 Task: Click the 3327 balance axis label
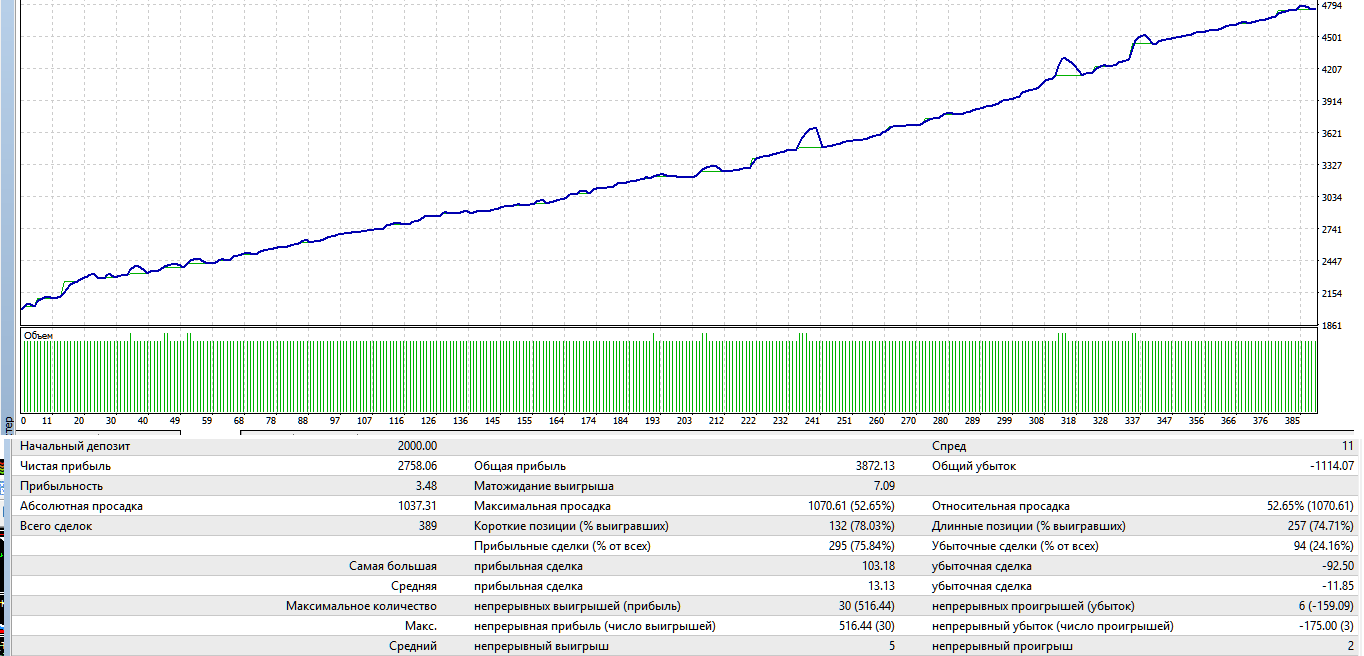pos(1333,166)
